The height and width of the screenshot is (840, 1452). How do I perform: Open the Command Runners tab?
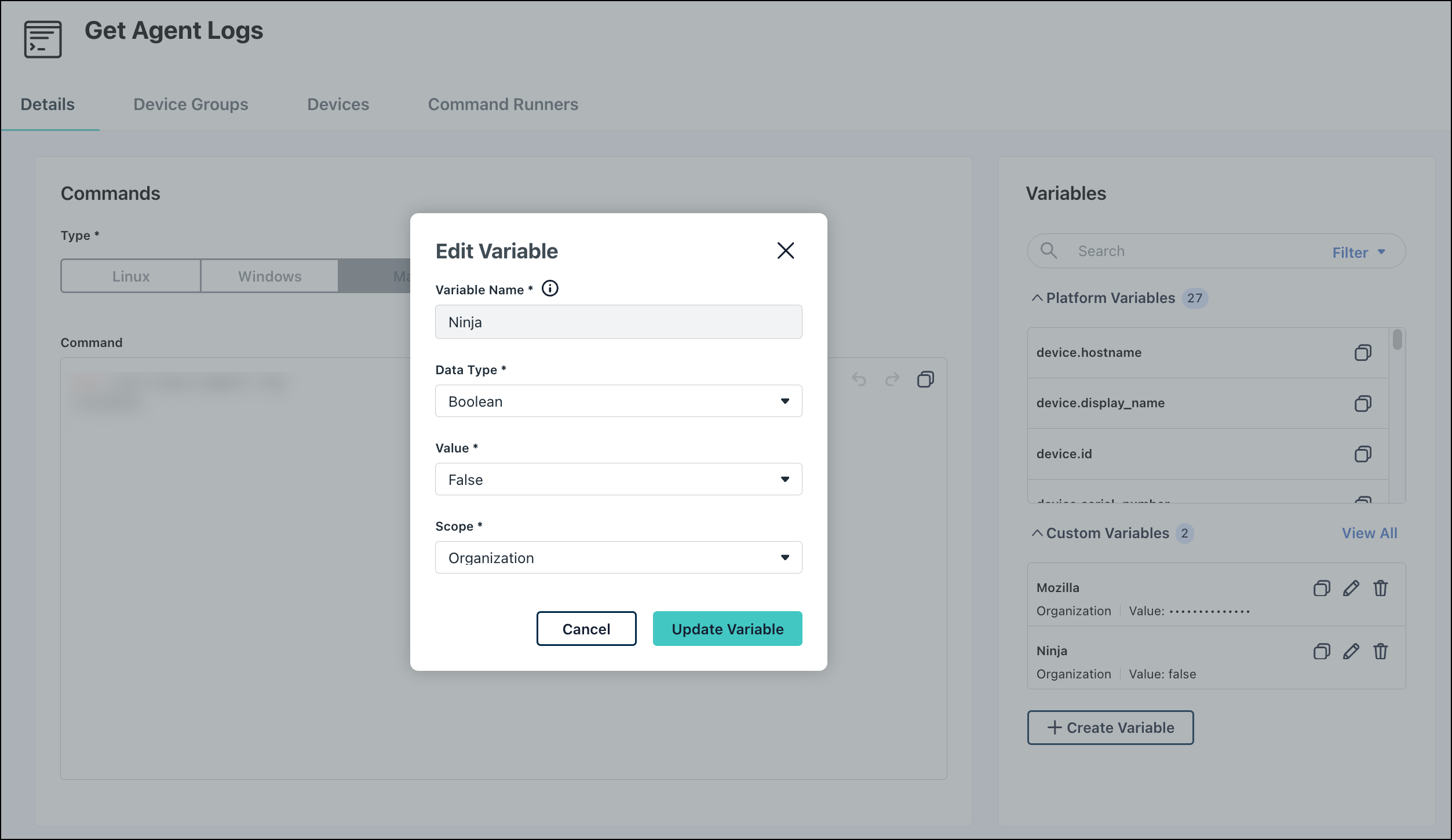click(x=503, y=104)
